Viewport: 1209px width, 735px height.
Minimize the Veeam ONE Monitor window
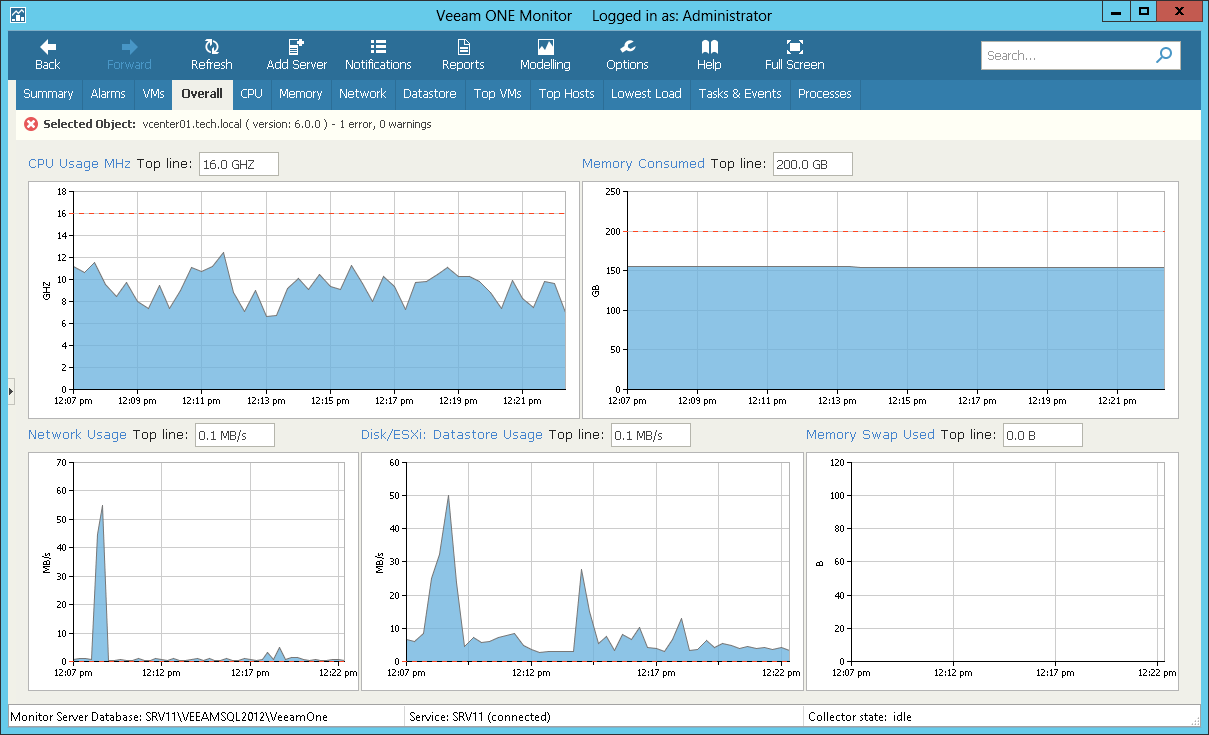[x=1116, y=11]
